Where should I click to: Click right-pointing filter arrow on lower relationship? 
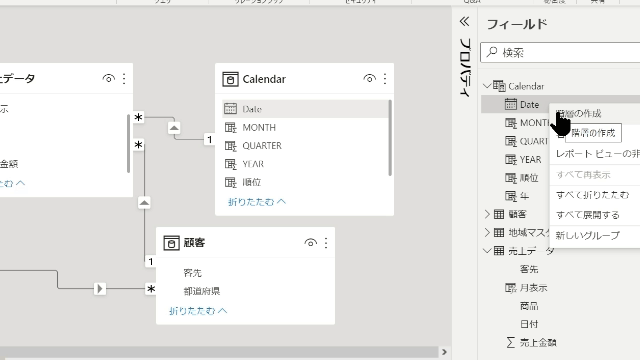tap(100, 289)
